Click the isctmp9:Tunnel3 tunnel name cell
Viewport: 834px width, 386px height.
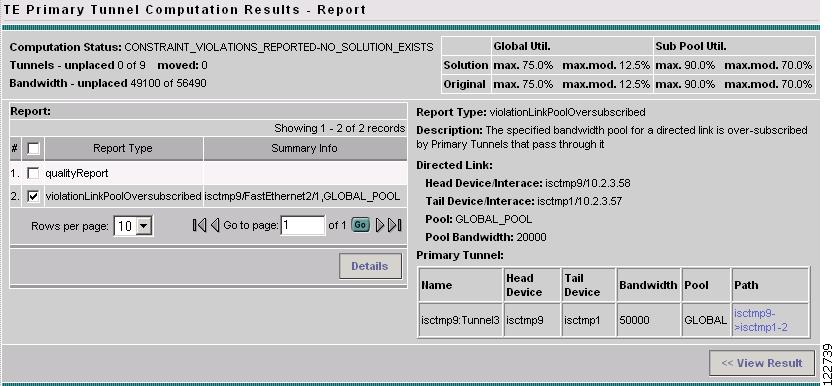point(461,321)
